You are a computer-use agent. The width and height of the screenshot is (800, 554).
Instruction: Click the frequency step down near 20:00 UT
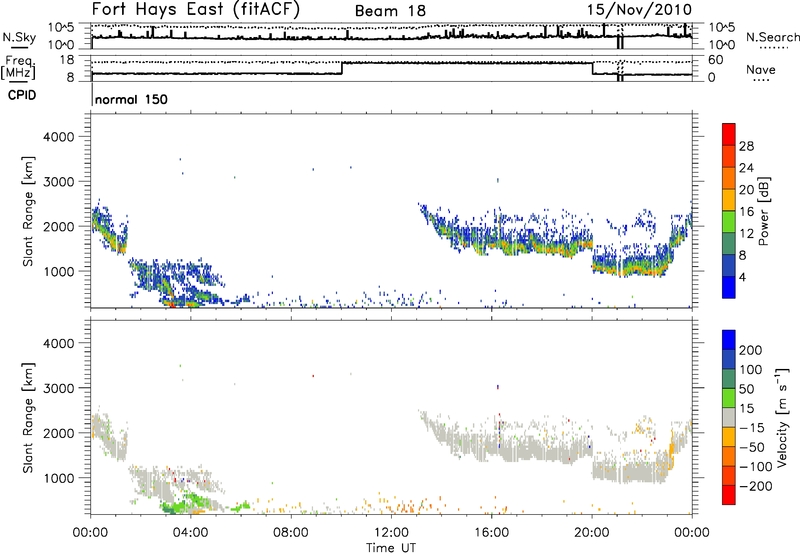(x=592, y=68)
